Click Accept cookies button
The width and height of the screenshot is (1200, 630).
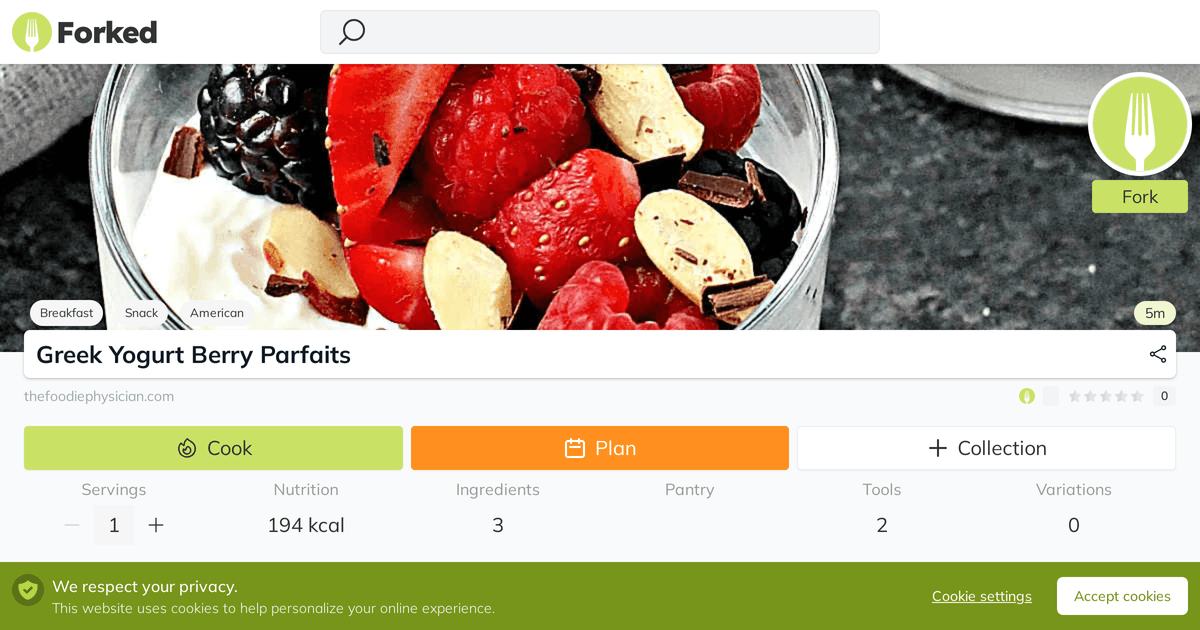tap(1122, 596)
